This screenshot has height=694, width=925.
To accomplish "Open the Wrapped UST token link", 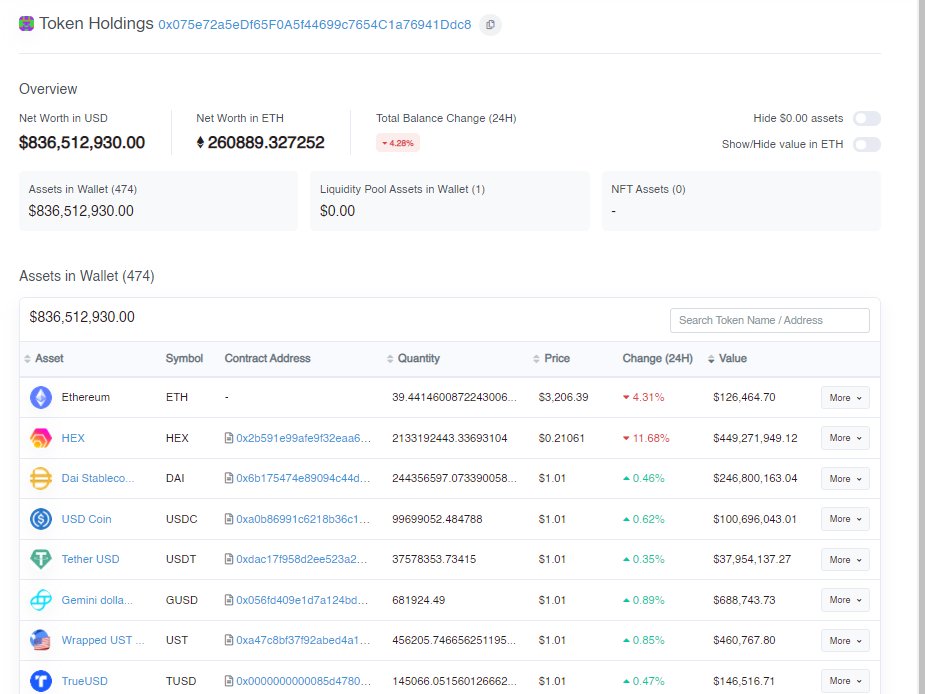I will click(x=103, y=640).
